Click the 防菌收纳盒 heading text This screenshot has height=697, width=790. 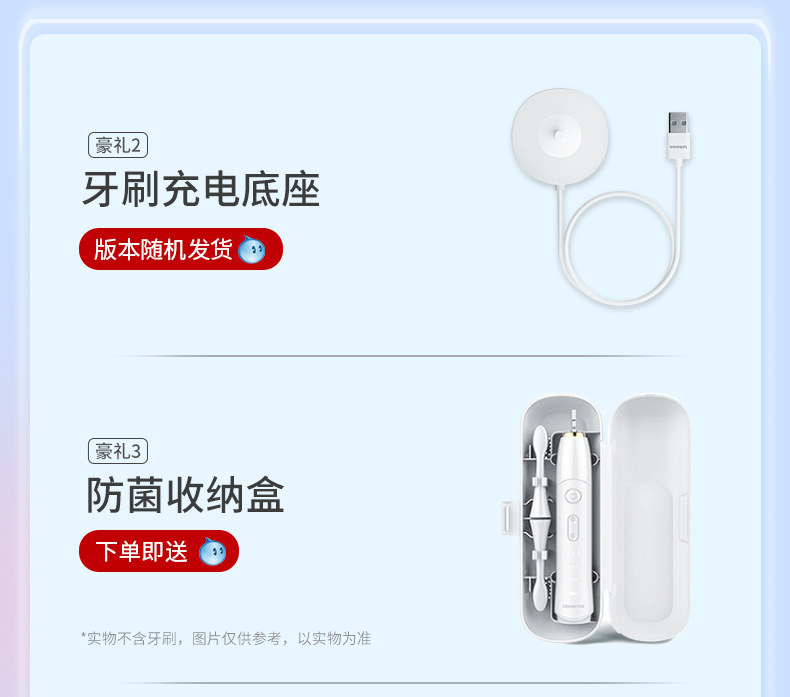click(x=185, y=494)
